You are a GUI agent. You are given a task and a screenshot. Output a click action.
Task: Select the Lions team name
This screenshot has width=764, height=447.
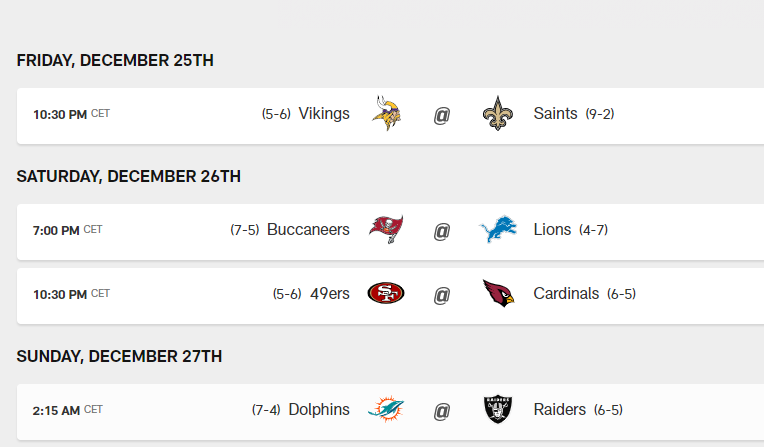click(x=552, y=230)
